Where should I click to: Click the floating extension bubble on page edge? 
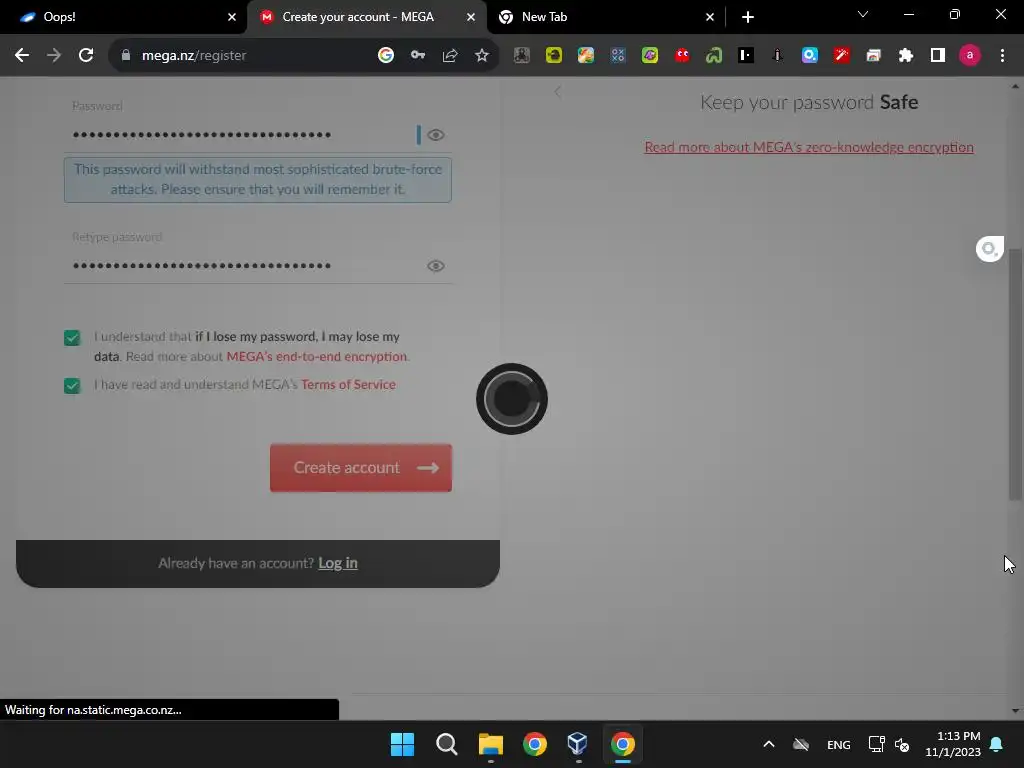click(x=989, y=249)
